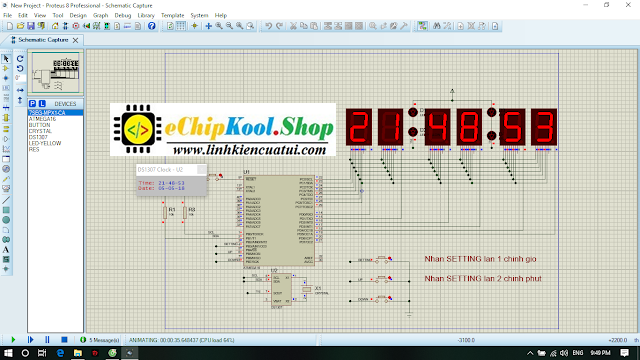Close the Schematic Capture tab
The height and width of the screenshot is (360, 640).
point(76,40)
